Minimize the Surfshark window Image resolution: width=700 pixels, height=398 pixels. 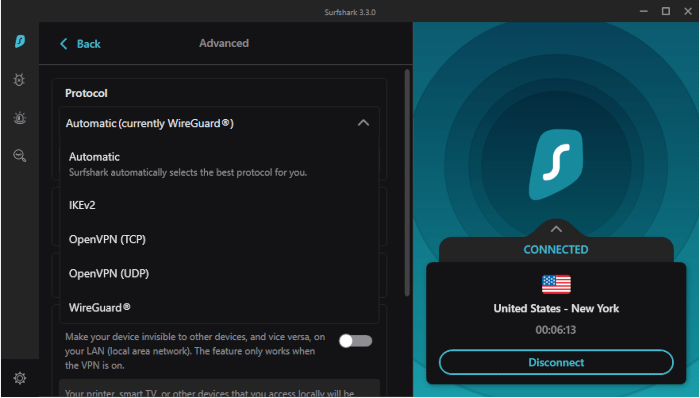coord(643,11)
